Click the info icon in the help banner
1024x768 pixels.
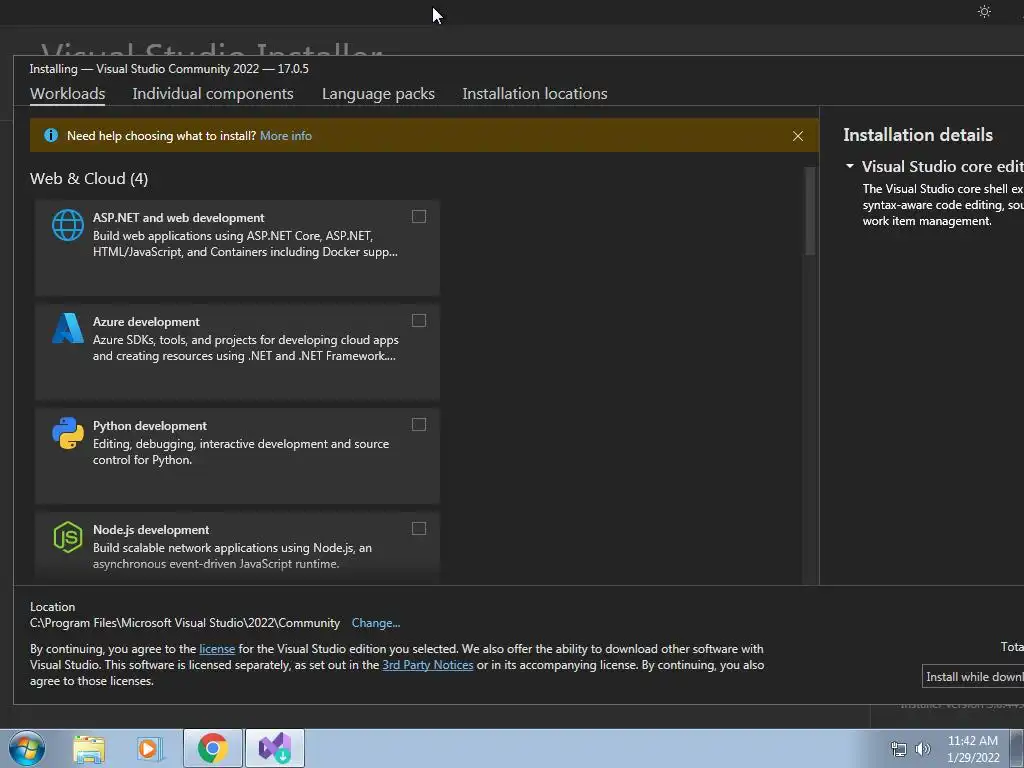[x=50, y=135]
